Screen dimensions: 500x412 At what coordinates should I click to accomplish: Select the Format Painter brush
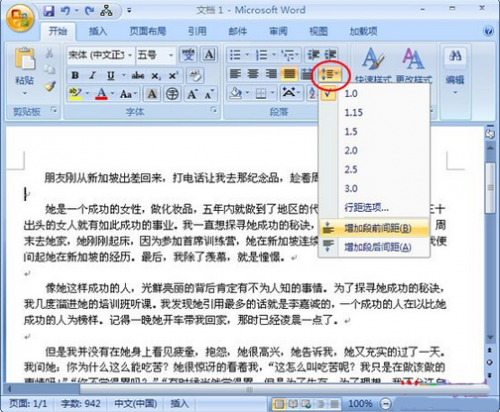tap(50, 86)
